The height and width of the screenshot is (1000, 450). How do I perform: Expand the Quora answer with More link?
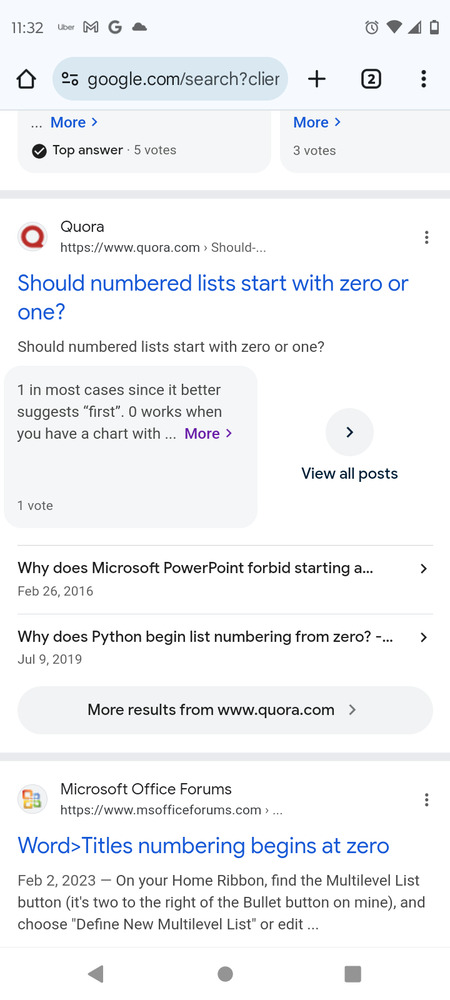208,434
